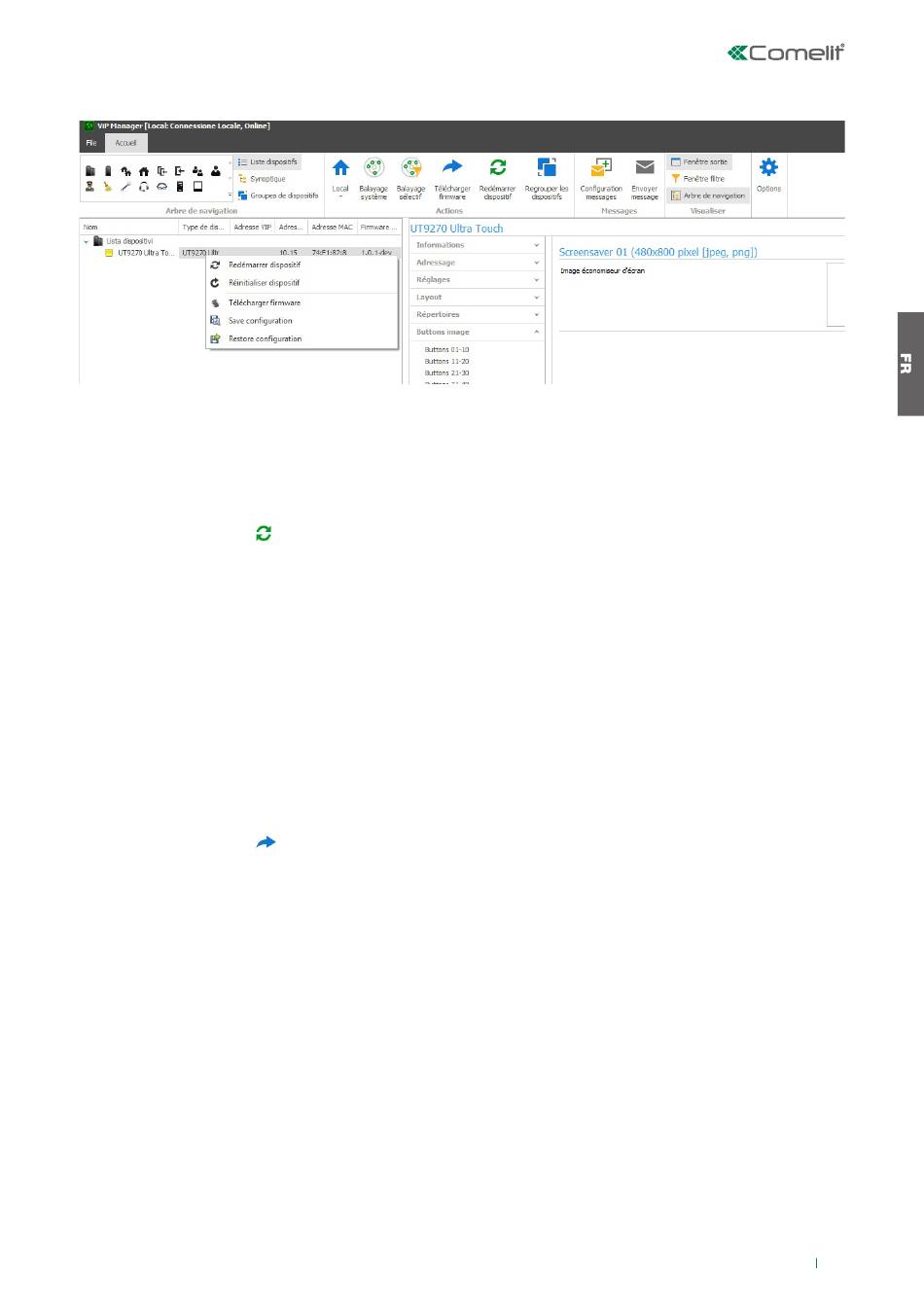
Task: Collapse the Lista dispositivi tree node
Action: 86,241
